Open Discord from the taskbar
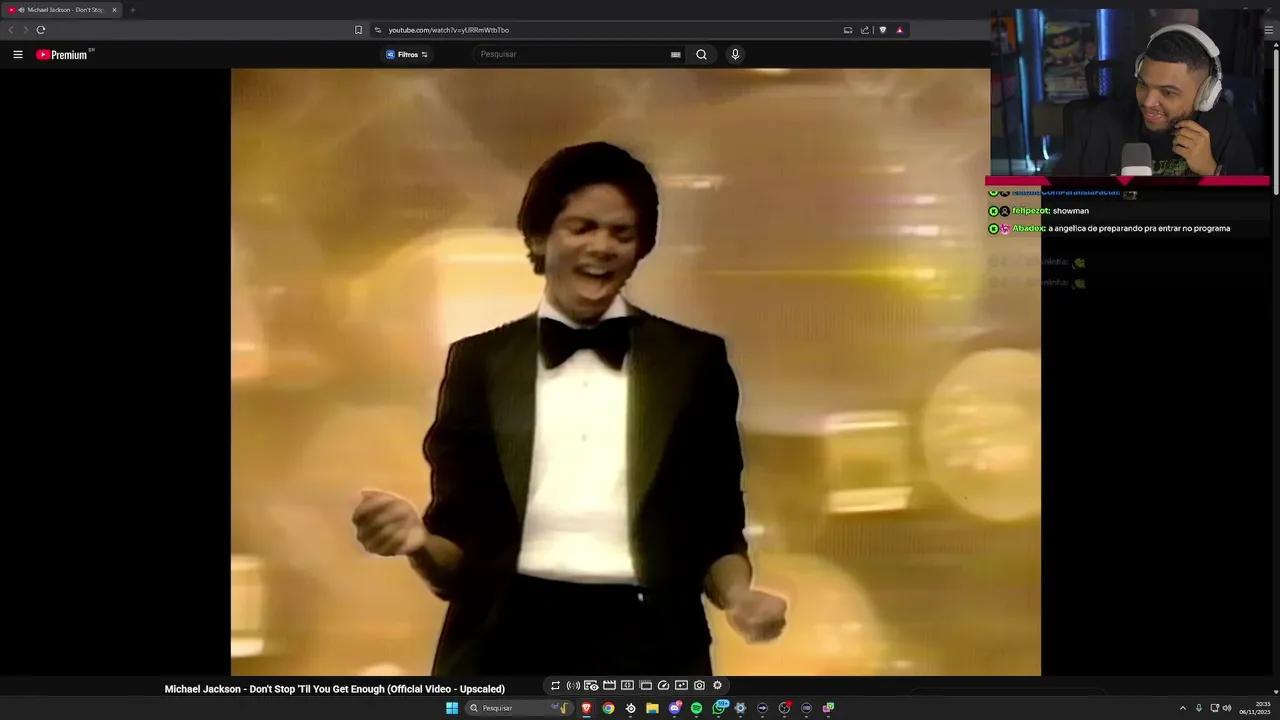The image size is (1280, 720). (676, 708)
